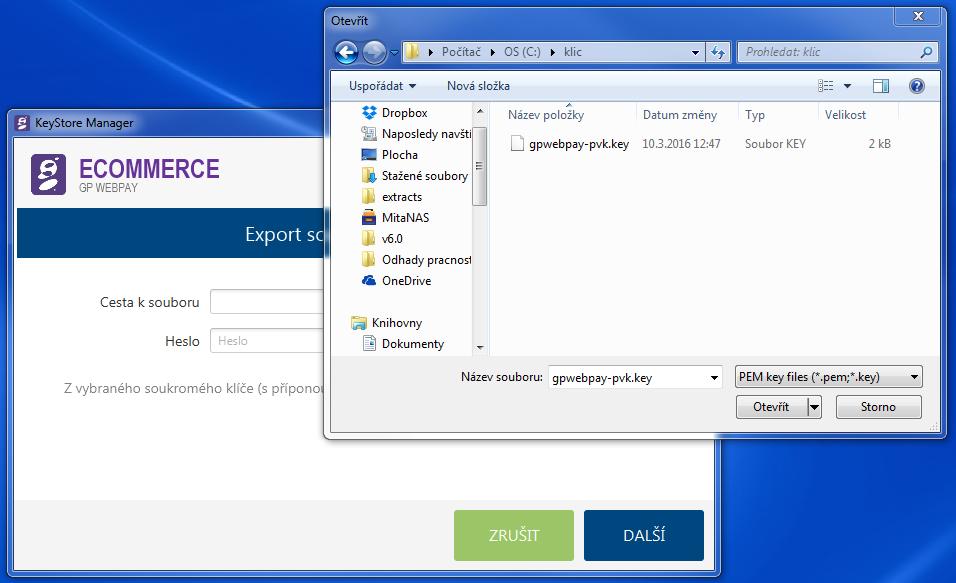Image resolution: width=956 pixels, height=583 pixels.
Task: Toggle the preview pane icon
Action: (x=880, y=86)
